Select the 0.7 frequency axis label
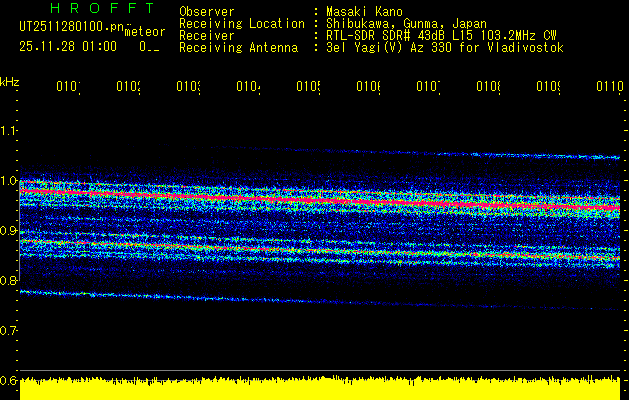 pos(10,331)
